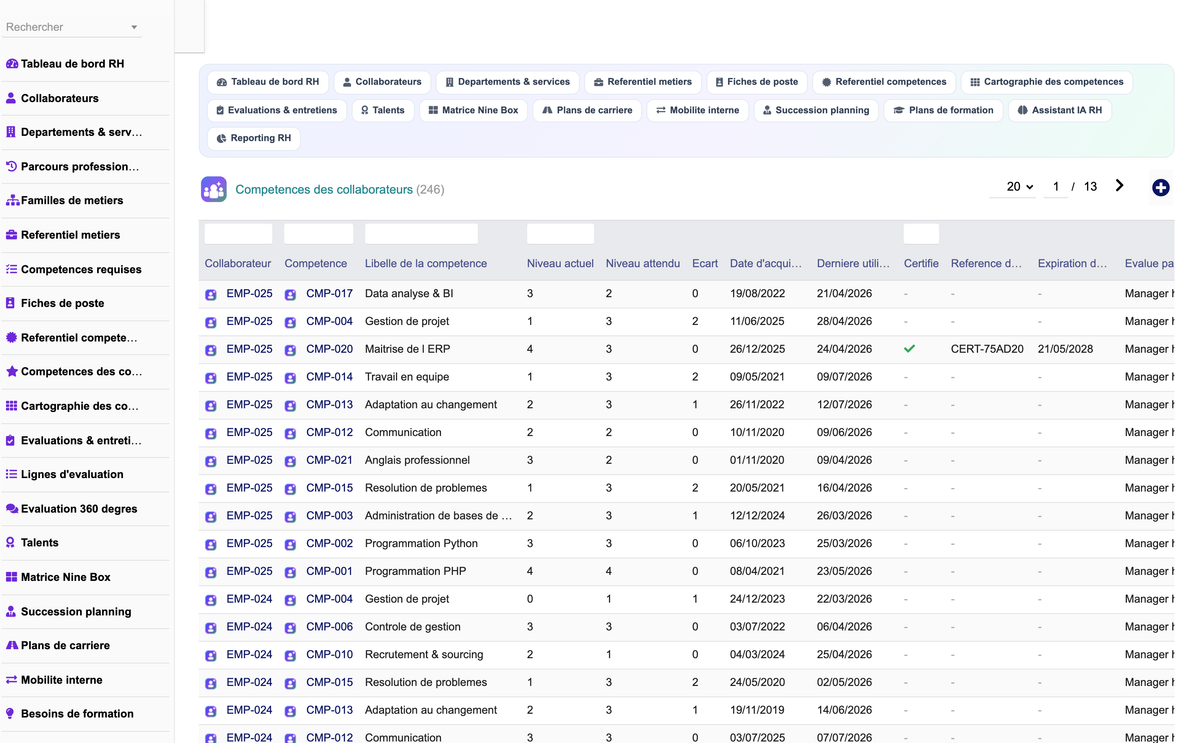Screen dimensions: 1200x743
Task: Click the Niveau actuel filter field
Action: pyautogui.click(x=560, y=234)
